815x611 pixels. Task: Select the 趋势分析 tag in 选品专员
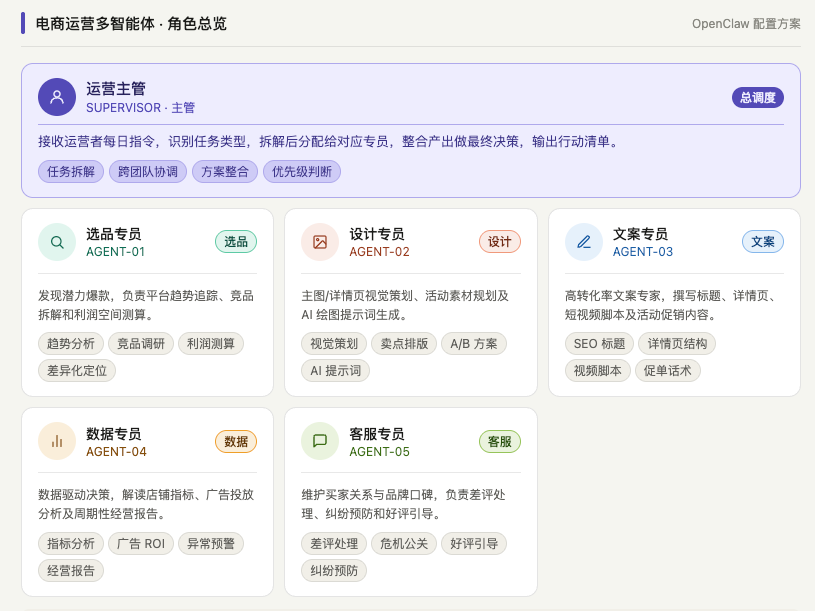click(71, 344)
